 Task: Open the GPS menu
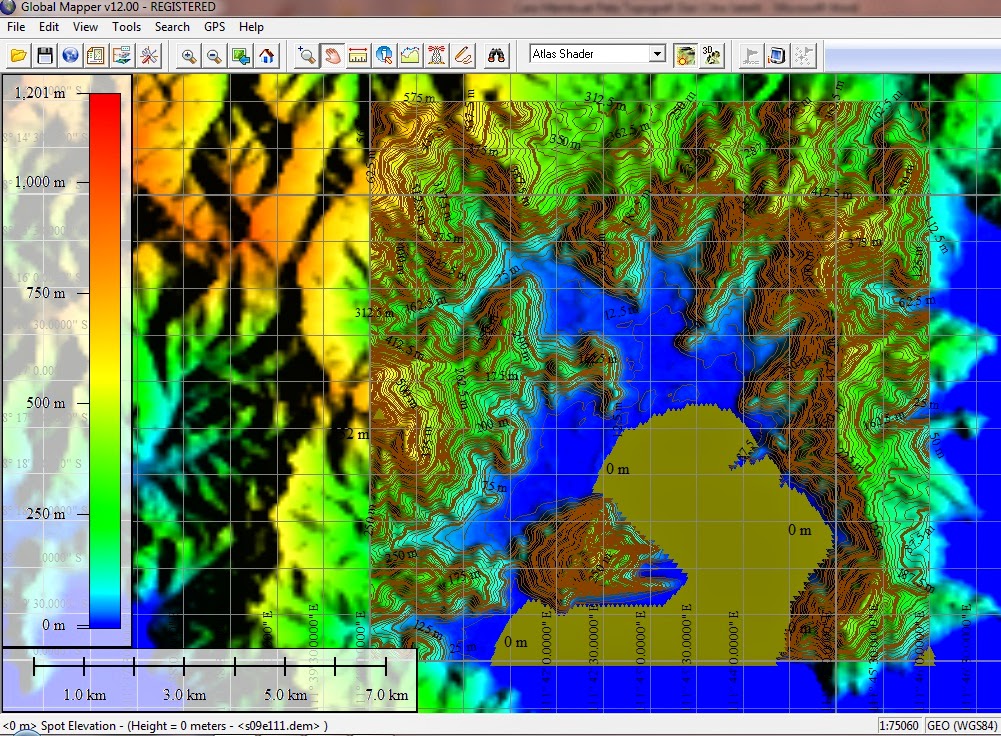[x=213, y=27]
